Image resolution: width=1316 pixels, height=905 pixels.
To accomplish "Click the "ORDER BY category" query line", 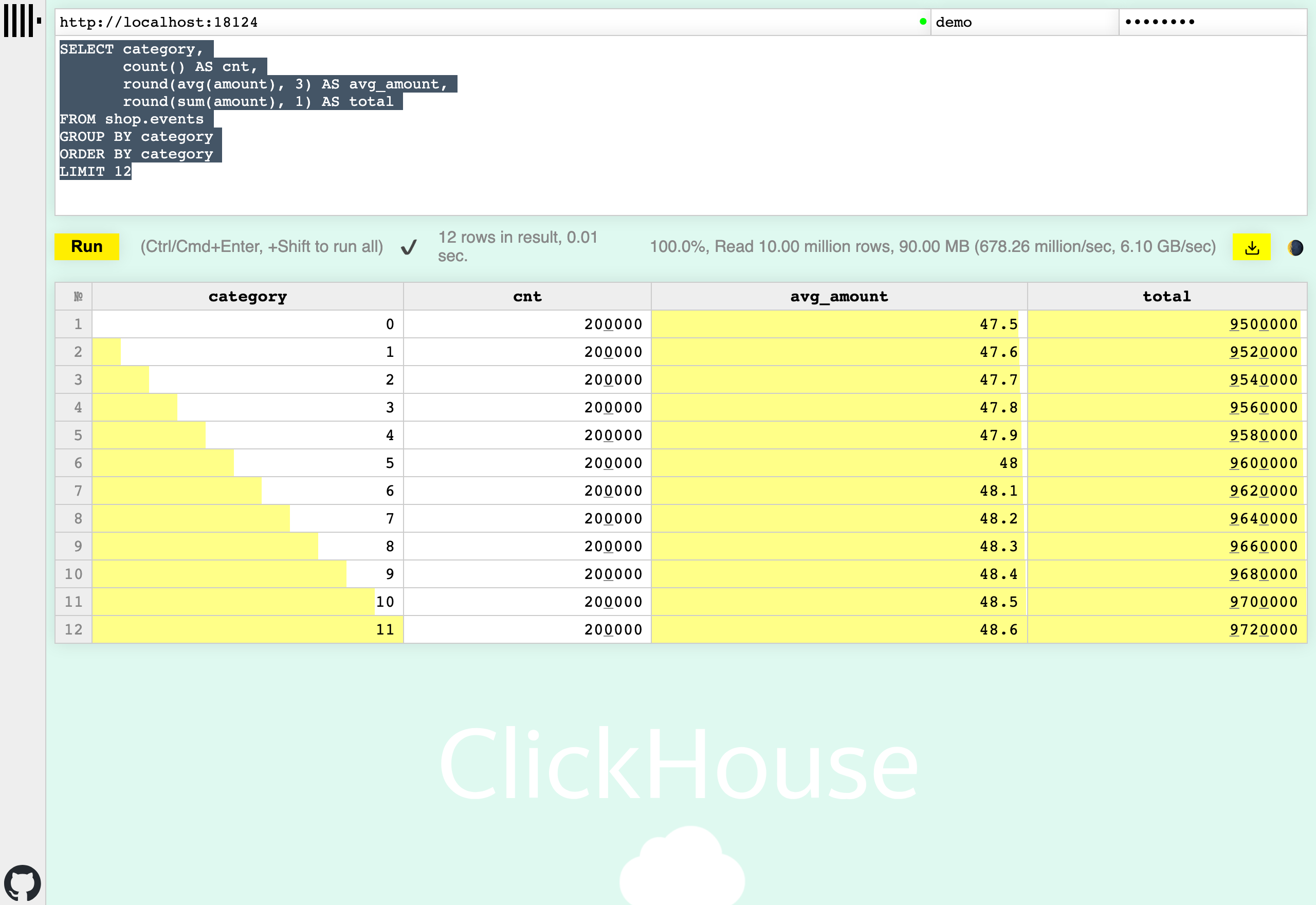I will (136, 154).
